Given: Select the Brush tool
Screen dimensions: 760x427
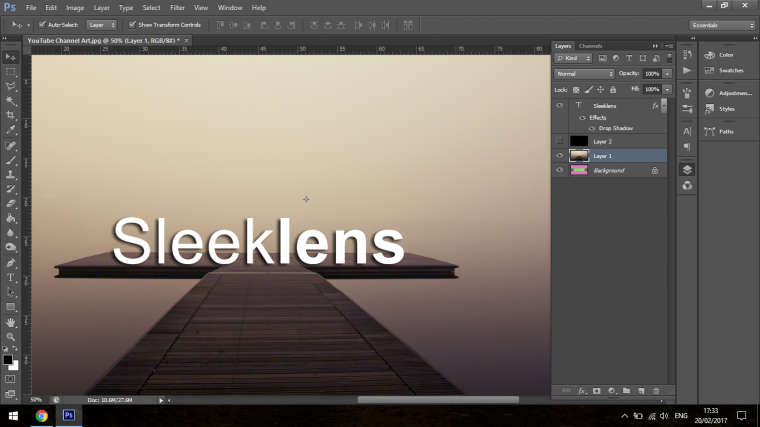Looking at the screenshot, I should click(x=10, y=160).
